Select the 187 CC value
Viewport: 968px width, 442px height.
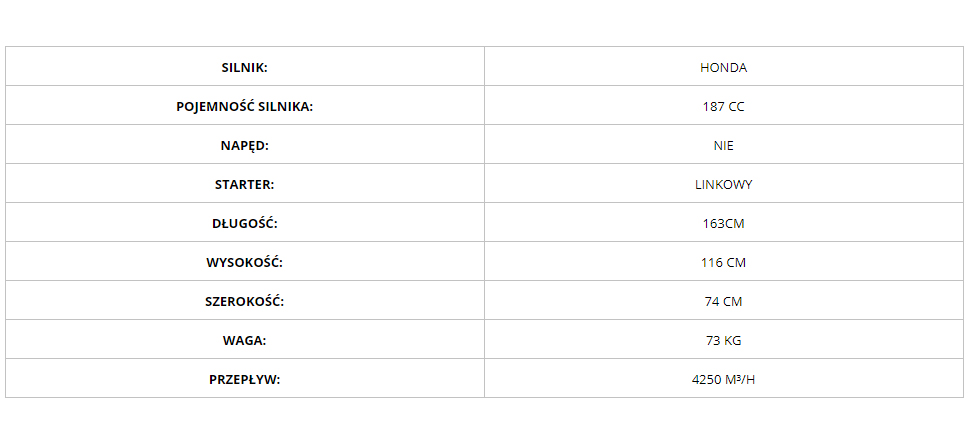pos(724,106)
